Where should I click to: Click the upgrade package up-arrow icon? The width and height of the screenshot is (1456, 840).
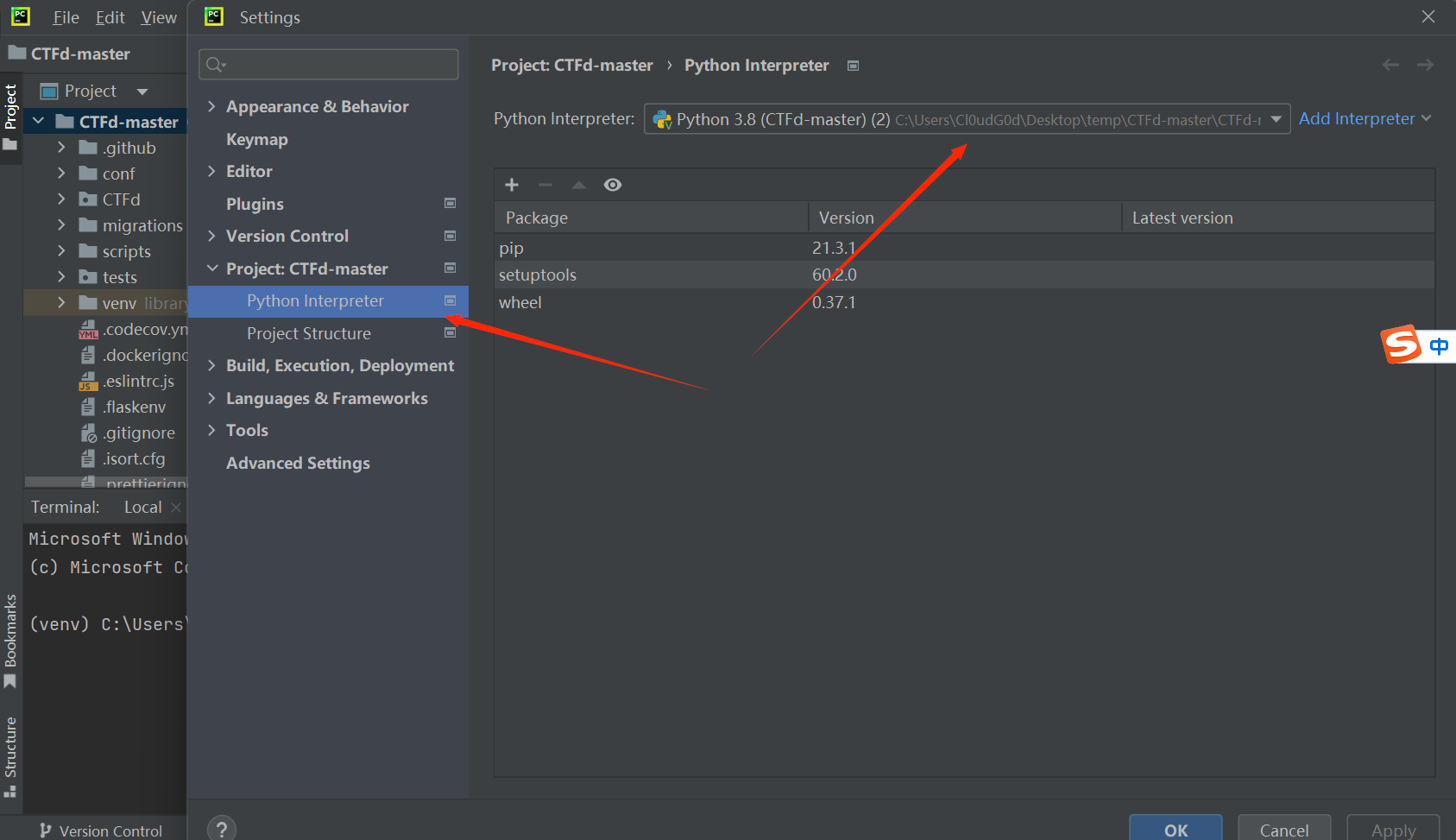(x=579, y=185)
